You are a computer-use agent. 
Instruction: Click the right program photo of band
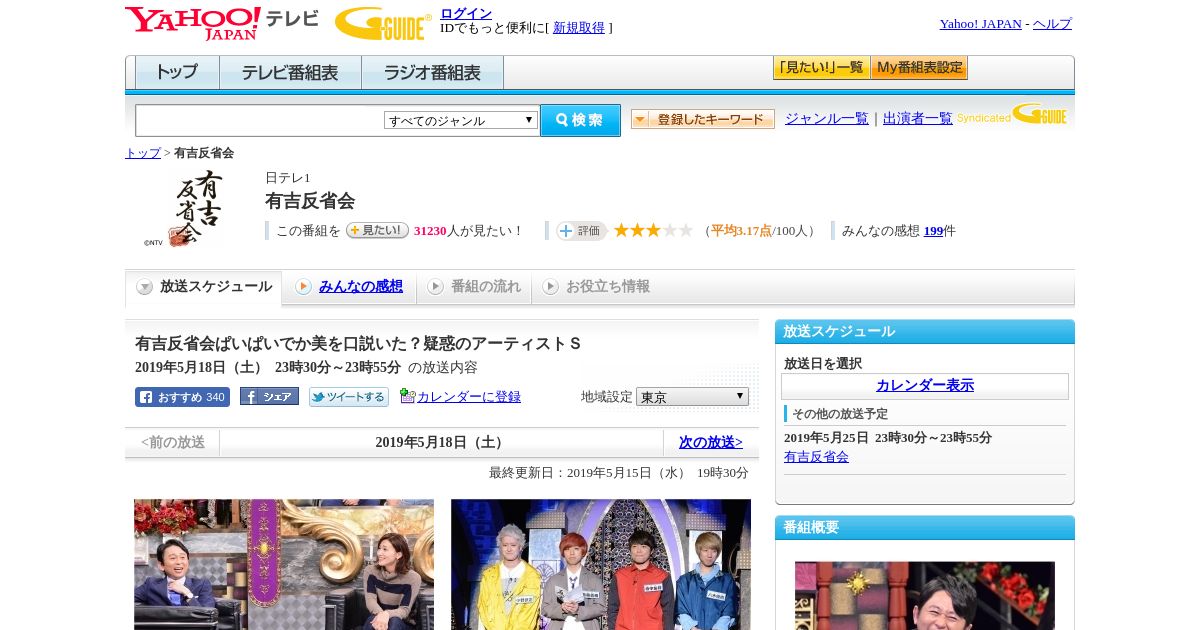[x=601, y=565]
